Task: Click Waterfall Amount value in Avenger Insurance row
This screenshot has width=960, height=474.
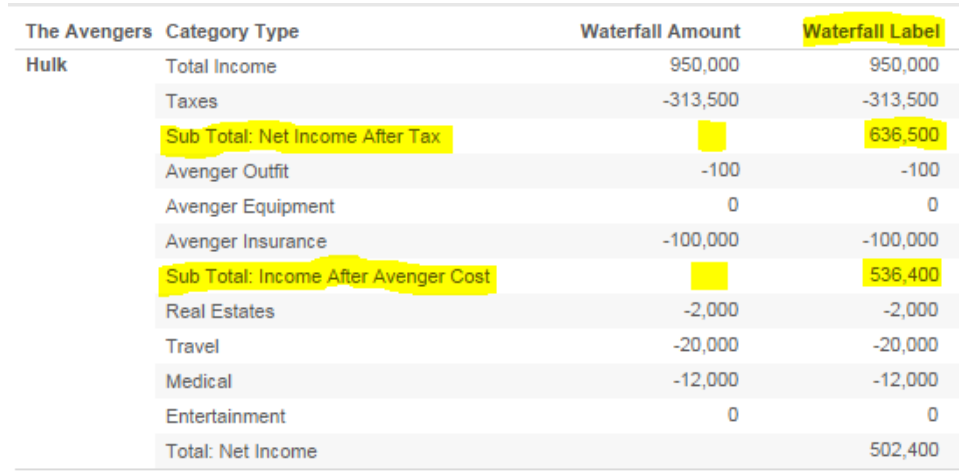Action: pos(700,239)
